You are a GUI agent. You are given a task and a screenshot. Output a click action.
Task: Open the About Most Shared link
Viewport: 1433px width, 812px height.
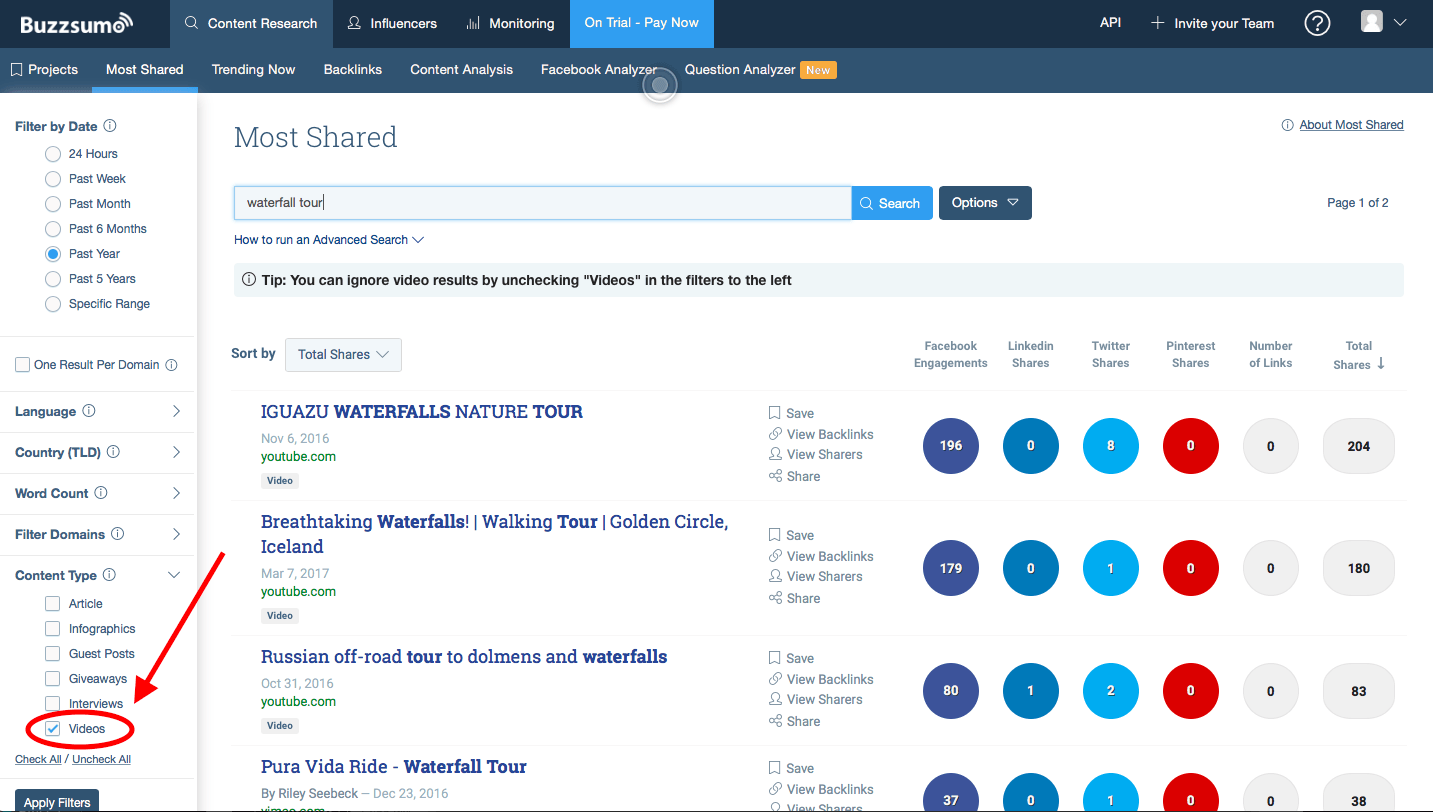click(1351, 125)
